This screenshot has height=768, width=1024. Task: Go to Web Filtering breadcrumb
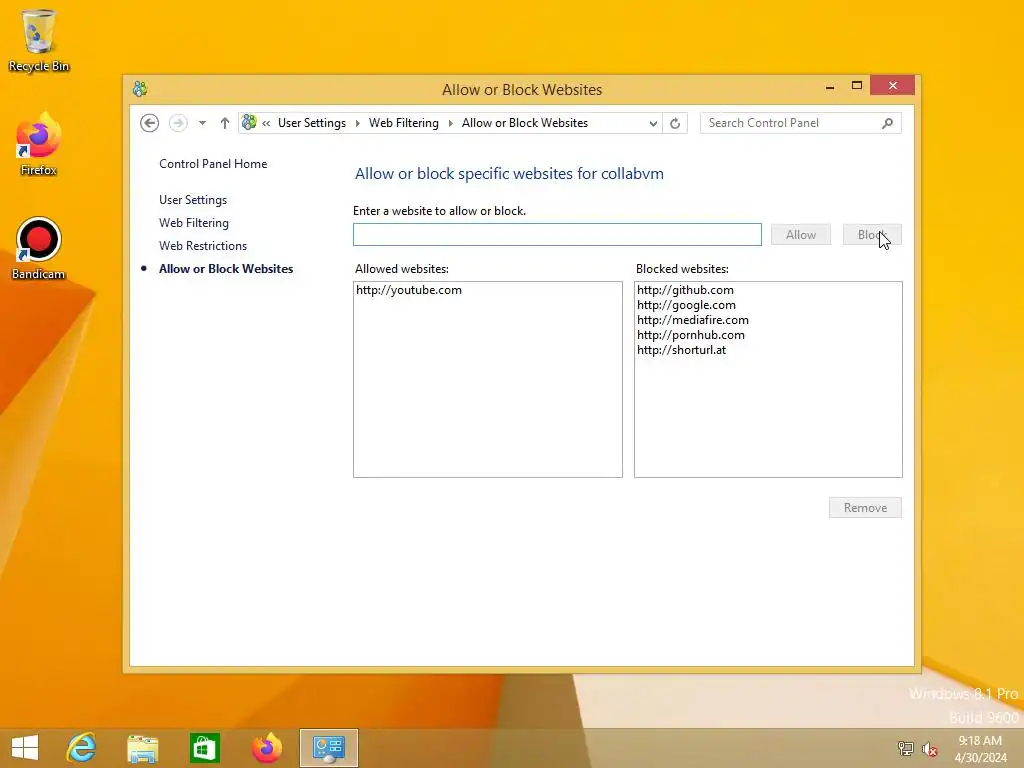(x=404, y=123)
